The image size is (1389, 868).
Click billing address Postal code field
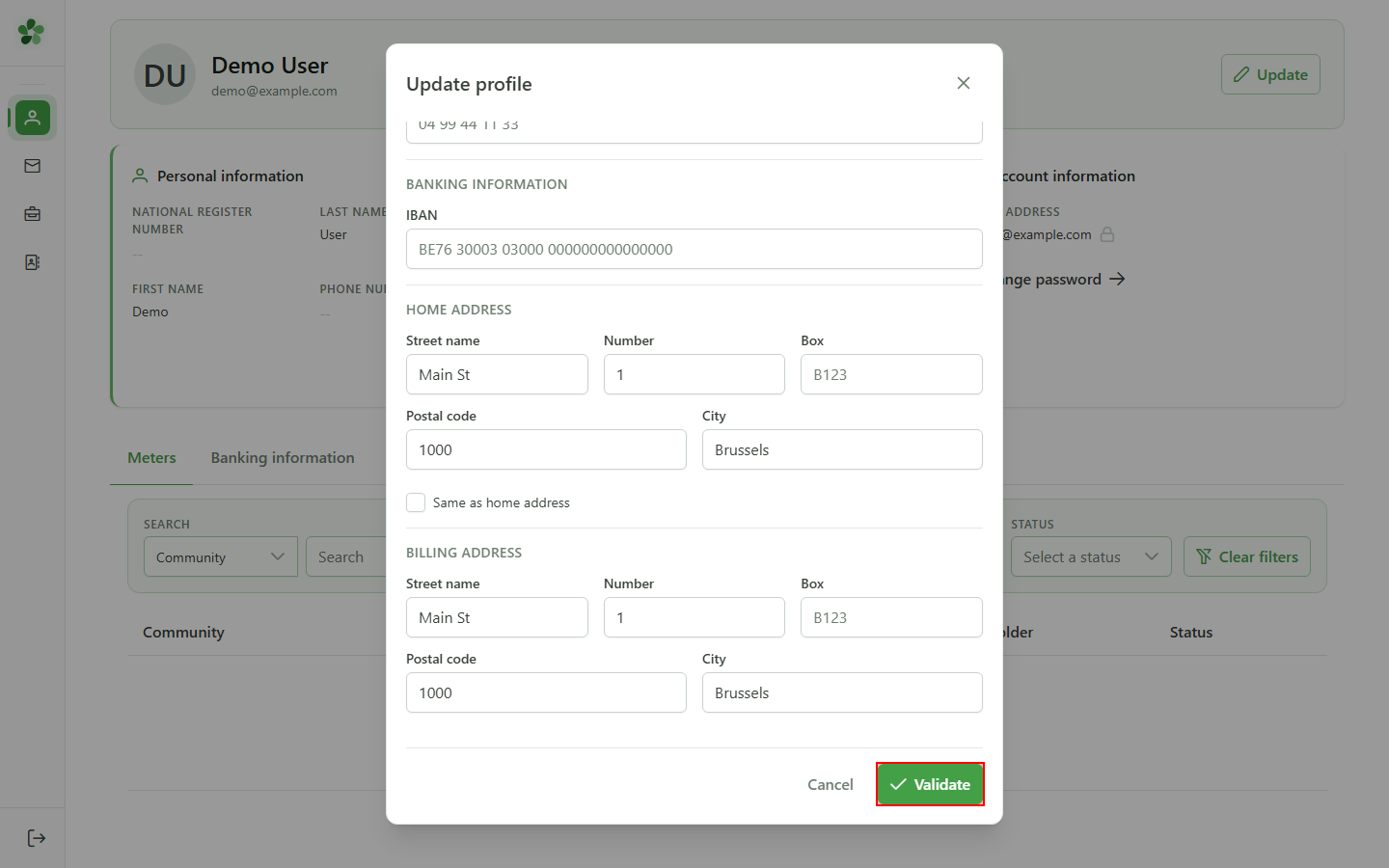(x=546, y=692)
